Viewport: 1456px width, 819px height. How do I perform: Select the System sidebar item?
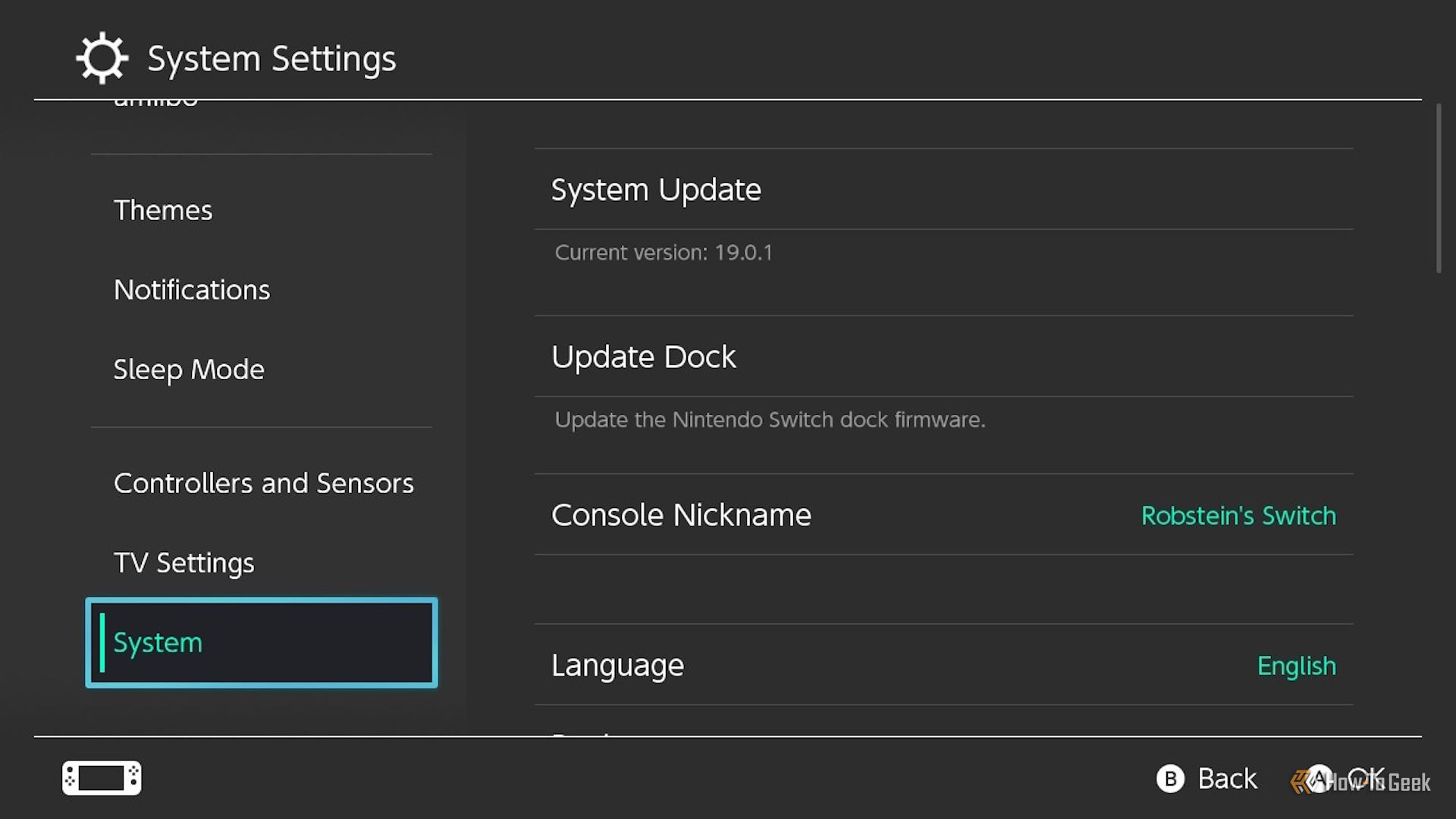click(262, 643)
